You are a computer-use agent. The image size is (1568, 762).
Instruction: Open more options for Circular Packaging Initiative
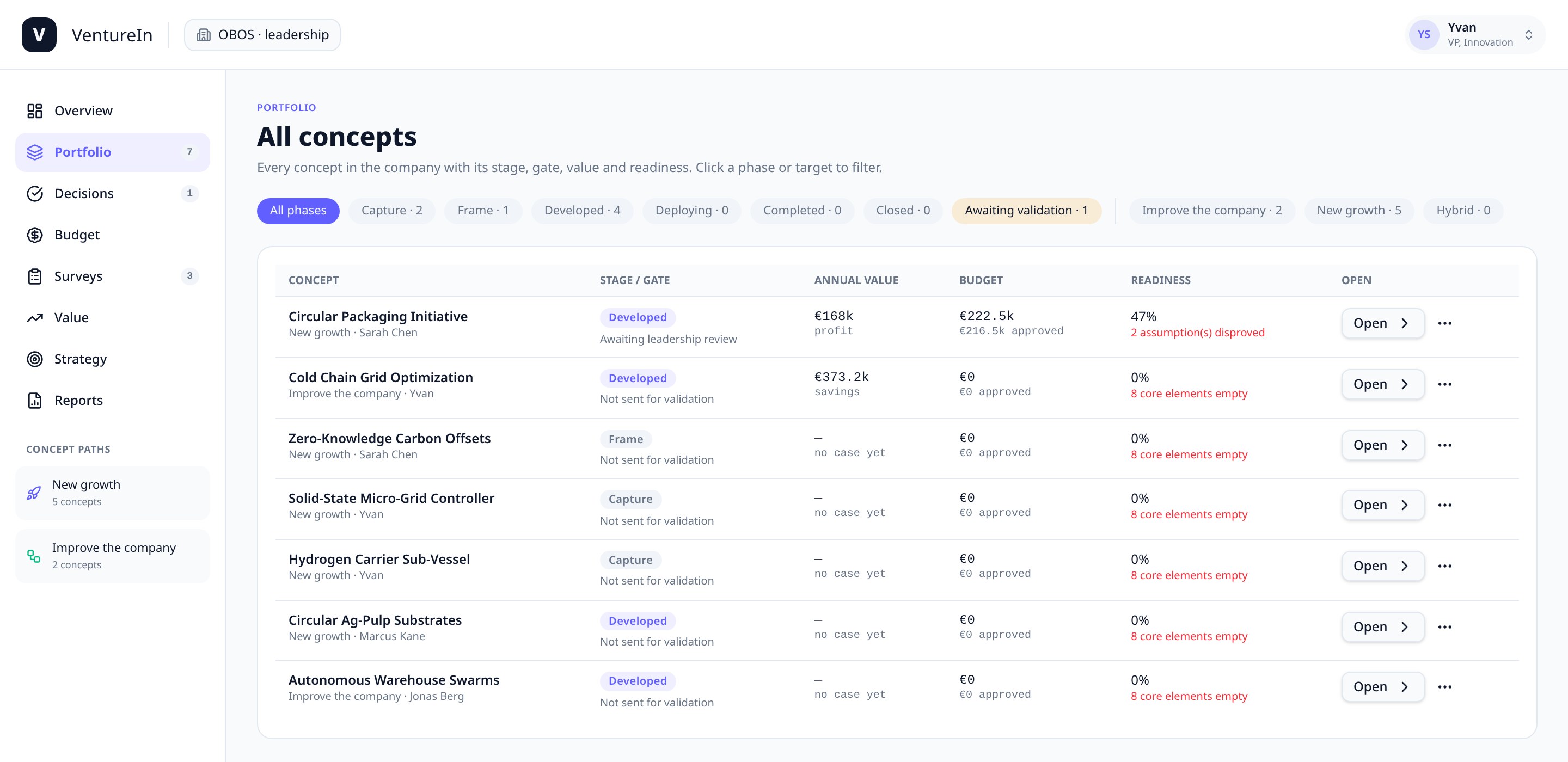1444,323
